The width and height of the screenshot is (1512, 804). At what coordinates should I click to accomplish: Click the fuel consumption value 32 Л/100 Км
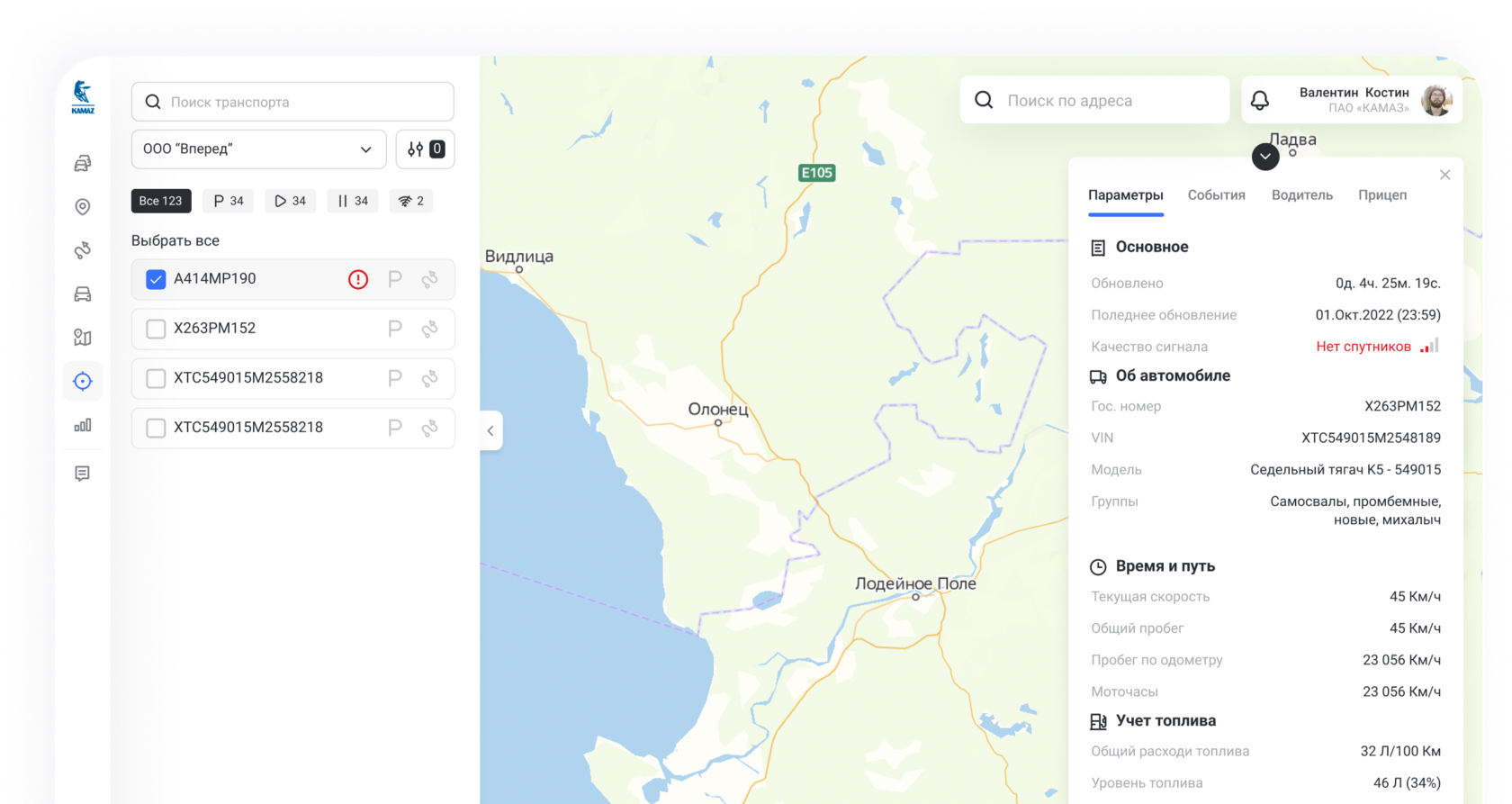(x=1400, y=752)
